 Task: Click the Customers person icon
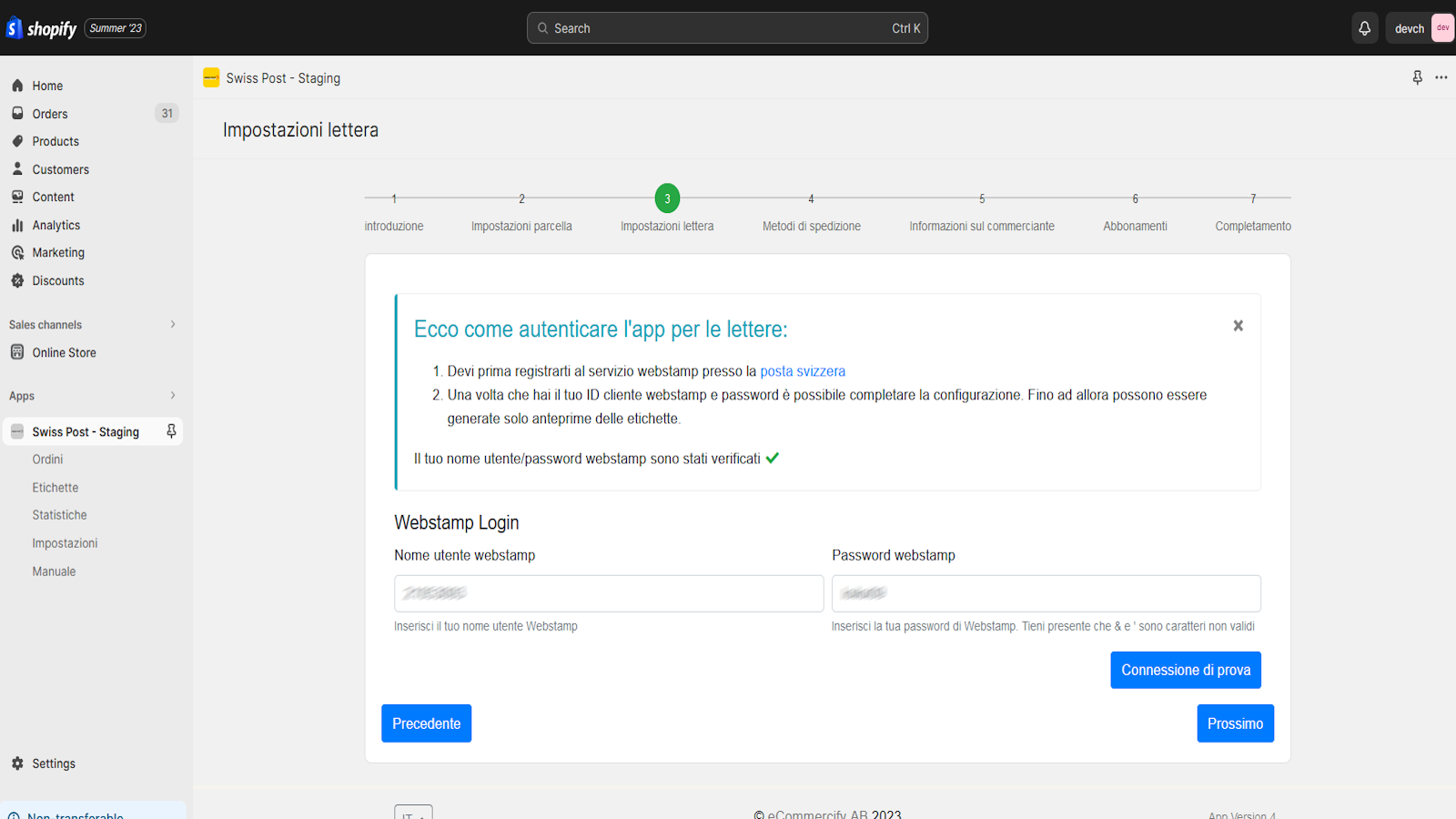pos(17,169)
